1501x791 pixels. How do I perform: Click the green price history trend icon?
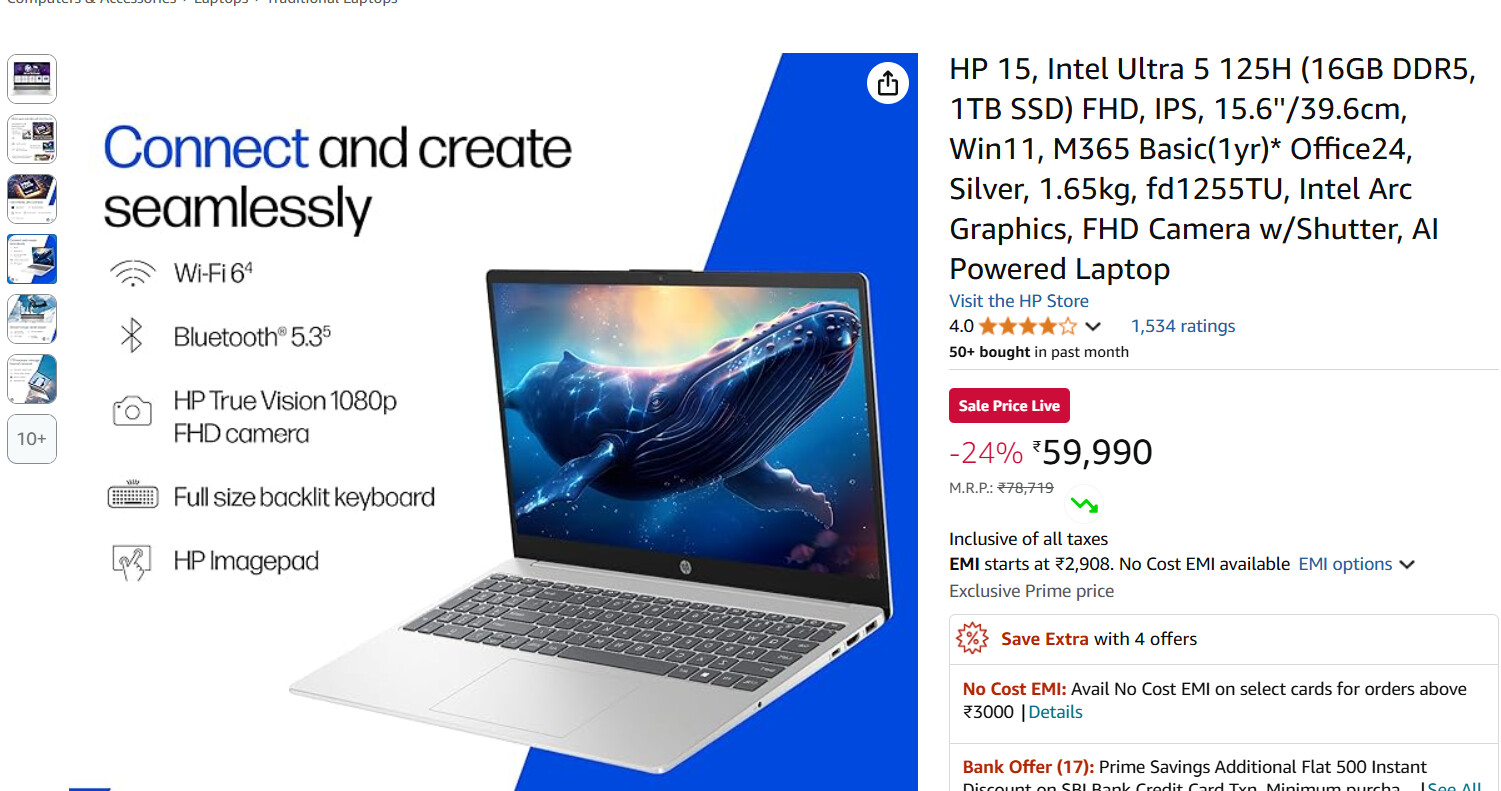click(x=1083, y=504)
